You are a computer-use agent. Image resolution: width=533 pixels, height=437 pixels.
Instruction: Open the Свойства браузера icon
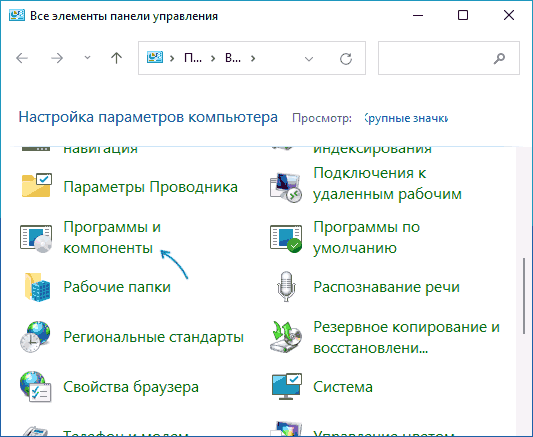pos(35,387)
